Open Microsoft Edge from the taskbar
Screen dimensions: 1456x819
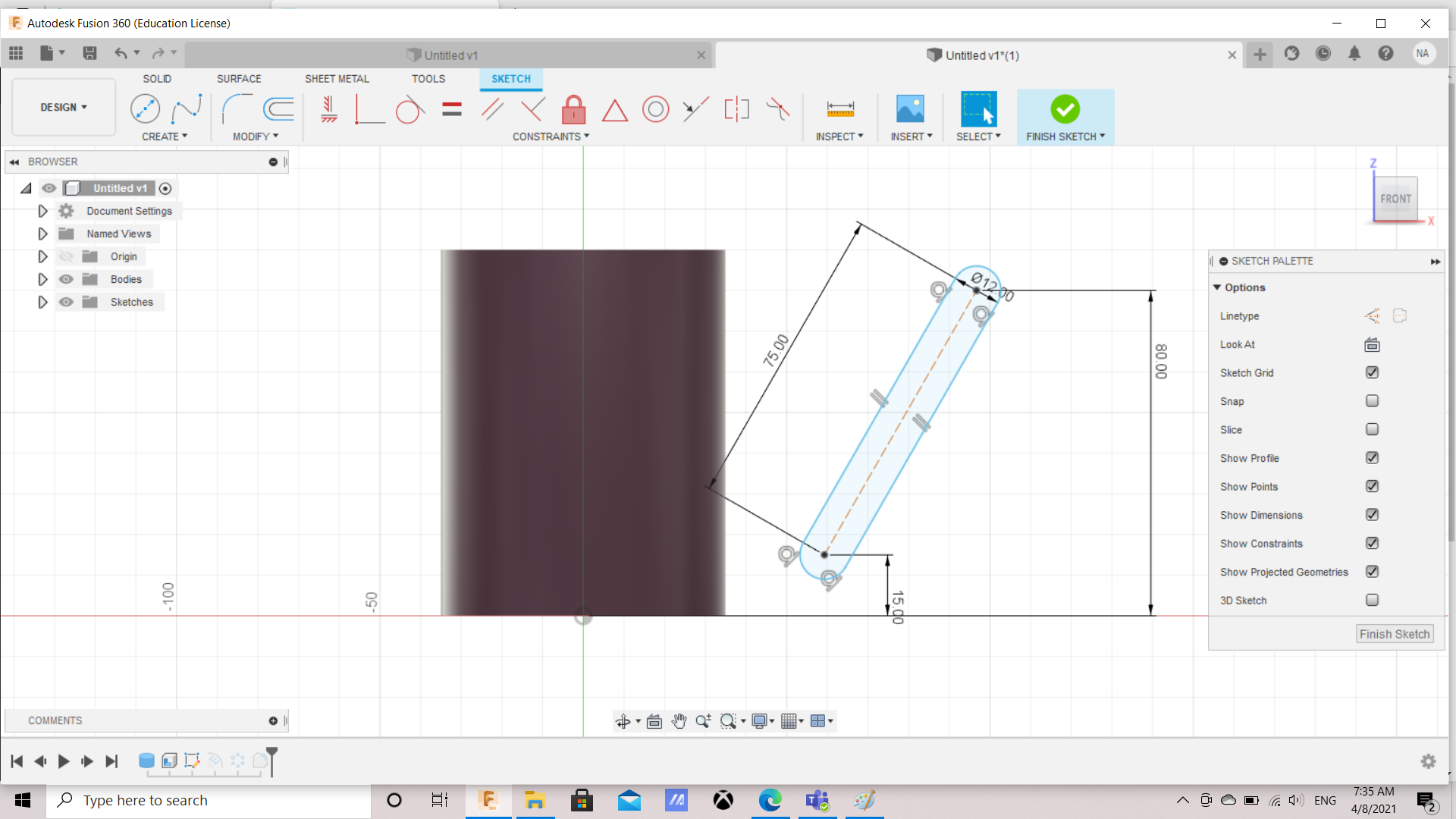(770, 800)
